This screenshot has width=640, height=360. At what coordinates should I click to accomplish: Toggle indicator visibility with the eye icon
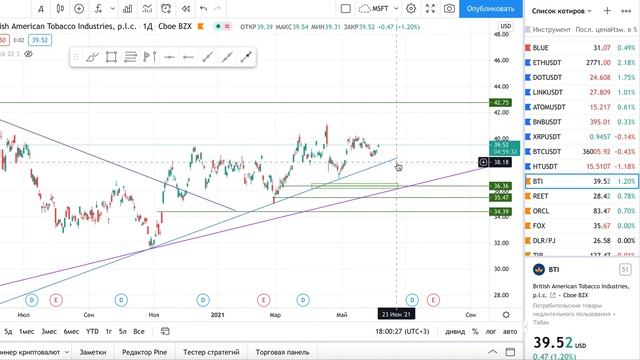coord(28,54)
